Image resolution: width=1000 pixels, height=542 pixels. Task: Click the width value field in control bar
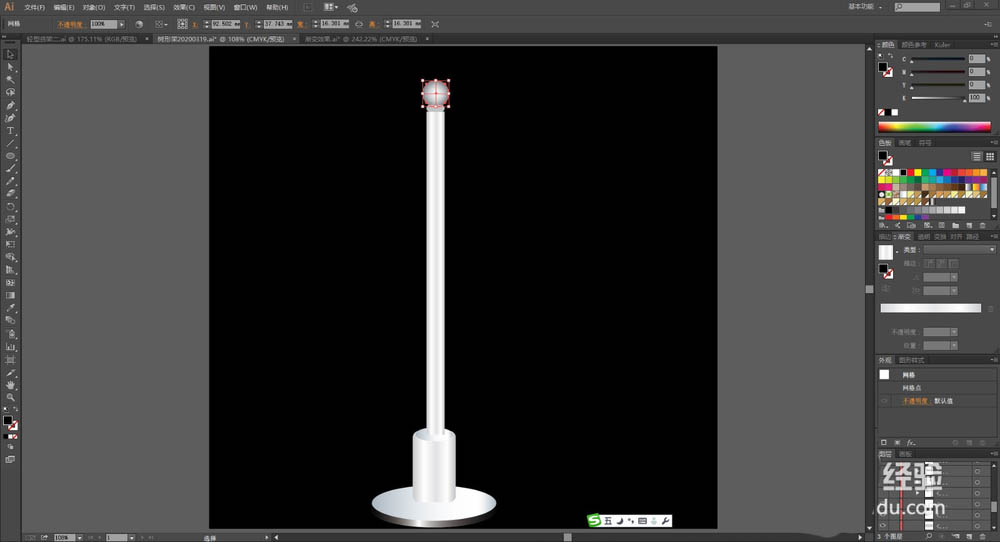[334, 24]
